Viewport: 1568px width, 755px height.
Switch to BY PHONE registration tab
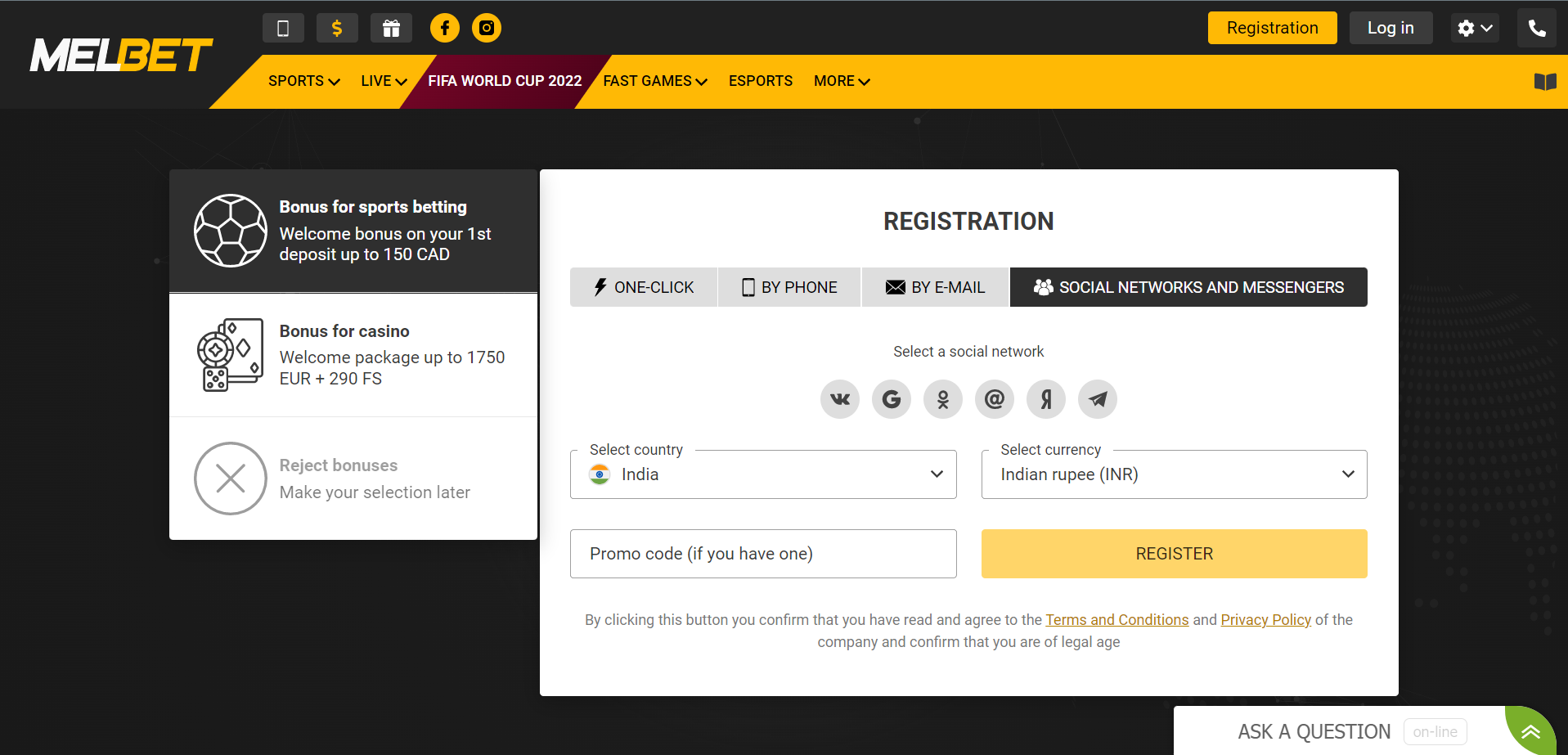pos(789,287)
